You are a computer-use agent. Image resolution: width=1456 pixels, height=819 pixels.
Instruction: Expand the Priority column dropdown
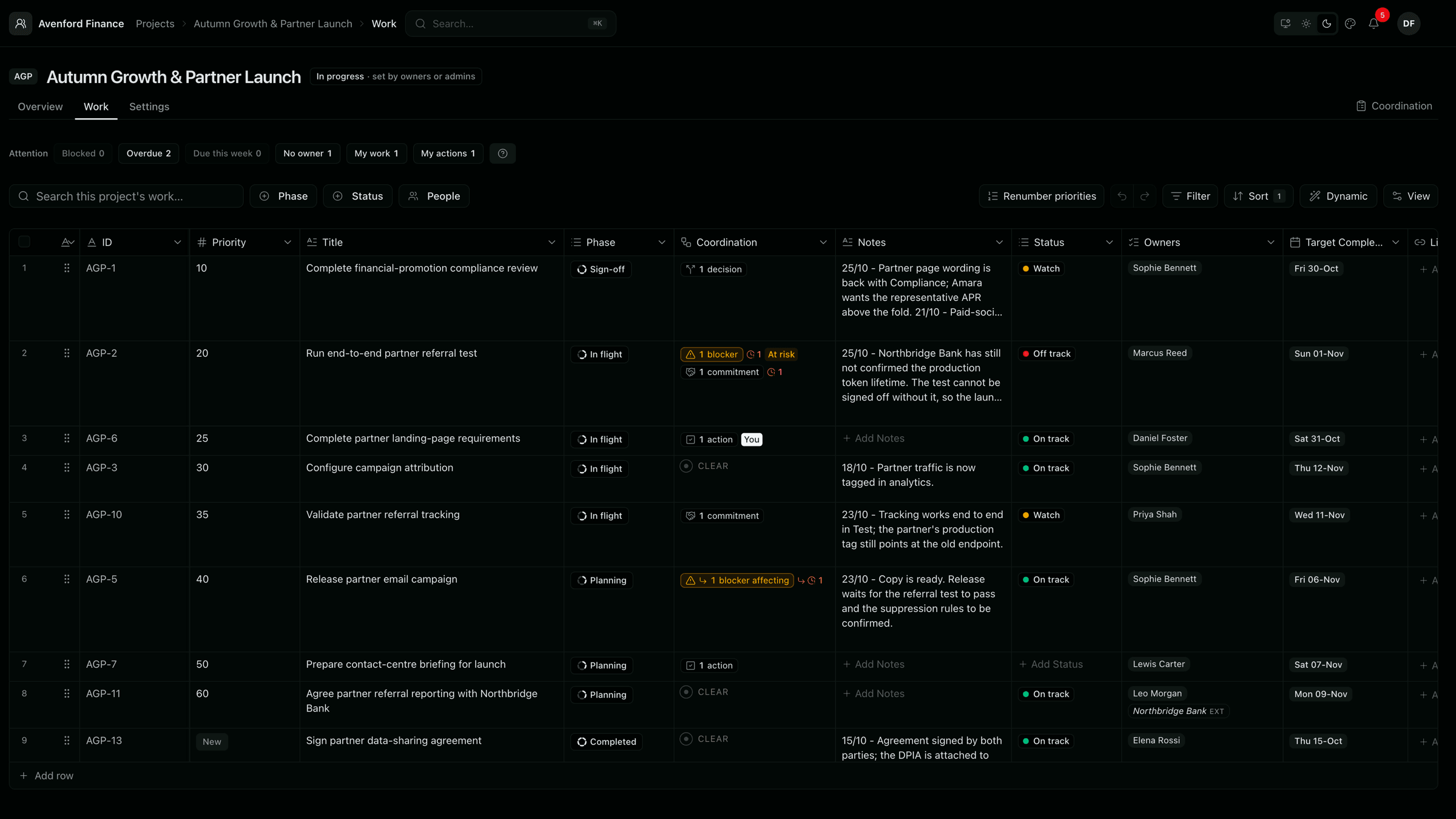point(288,242)
